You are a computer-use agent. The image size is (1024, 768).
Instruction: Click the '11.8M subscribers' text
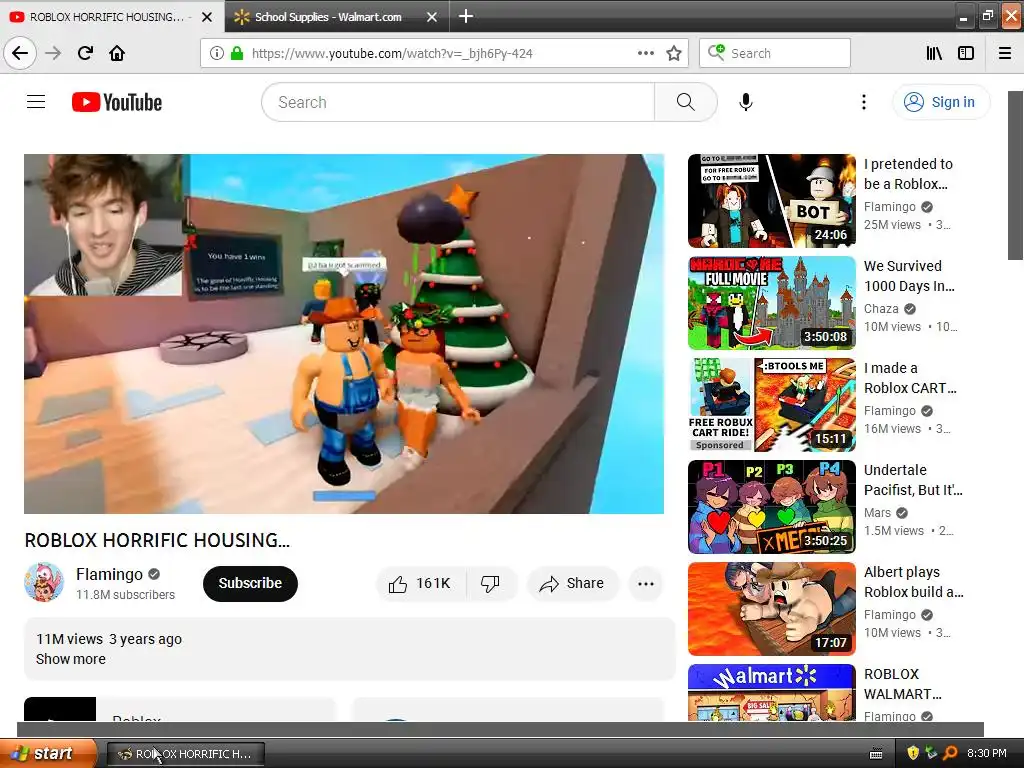click(125, 595)
